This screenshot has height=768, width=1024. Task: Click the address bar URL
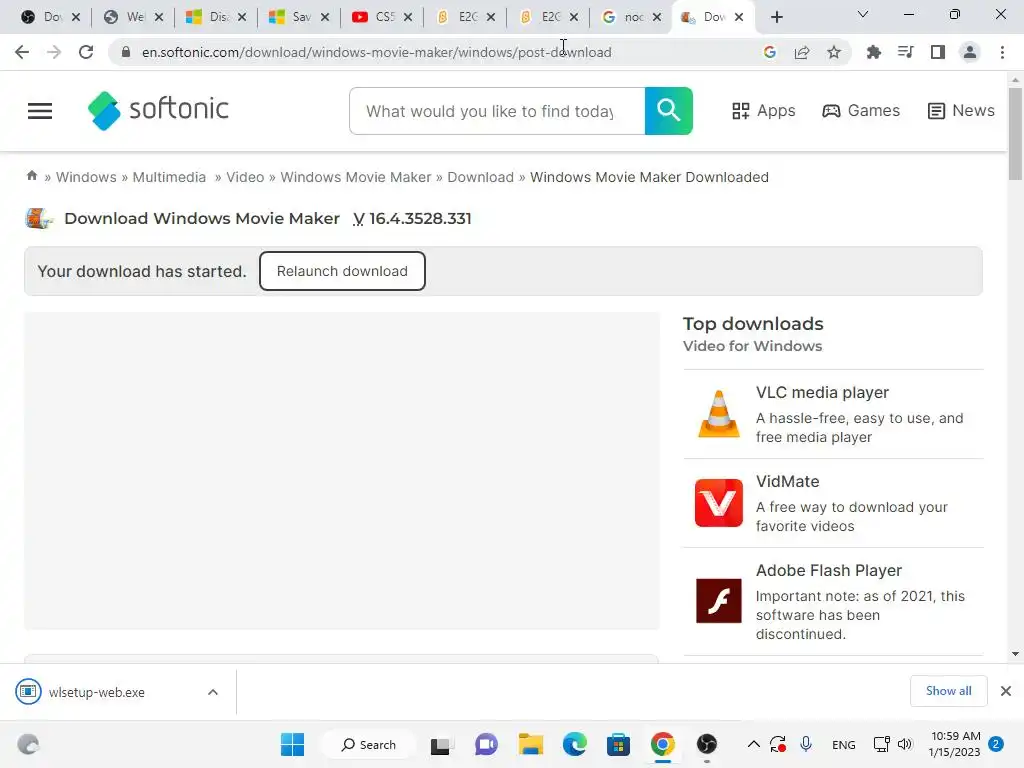377,52
